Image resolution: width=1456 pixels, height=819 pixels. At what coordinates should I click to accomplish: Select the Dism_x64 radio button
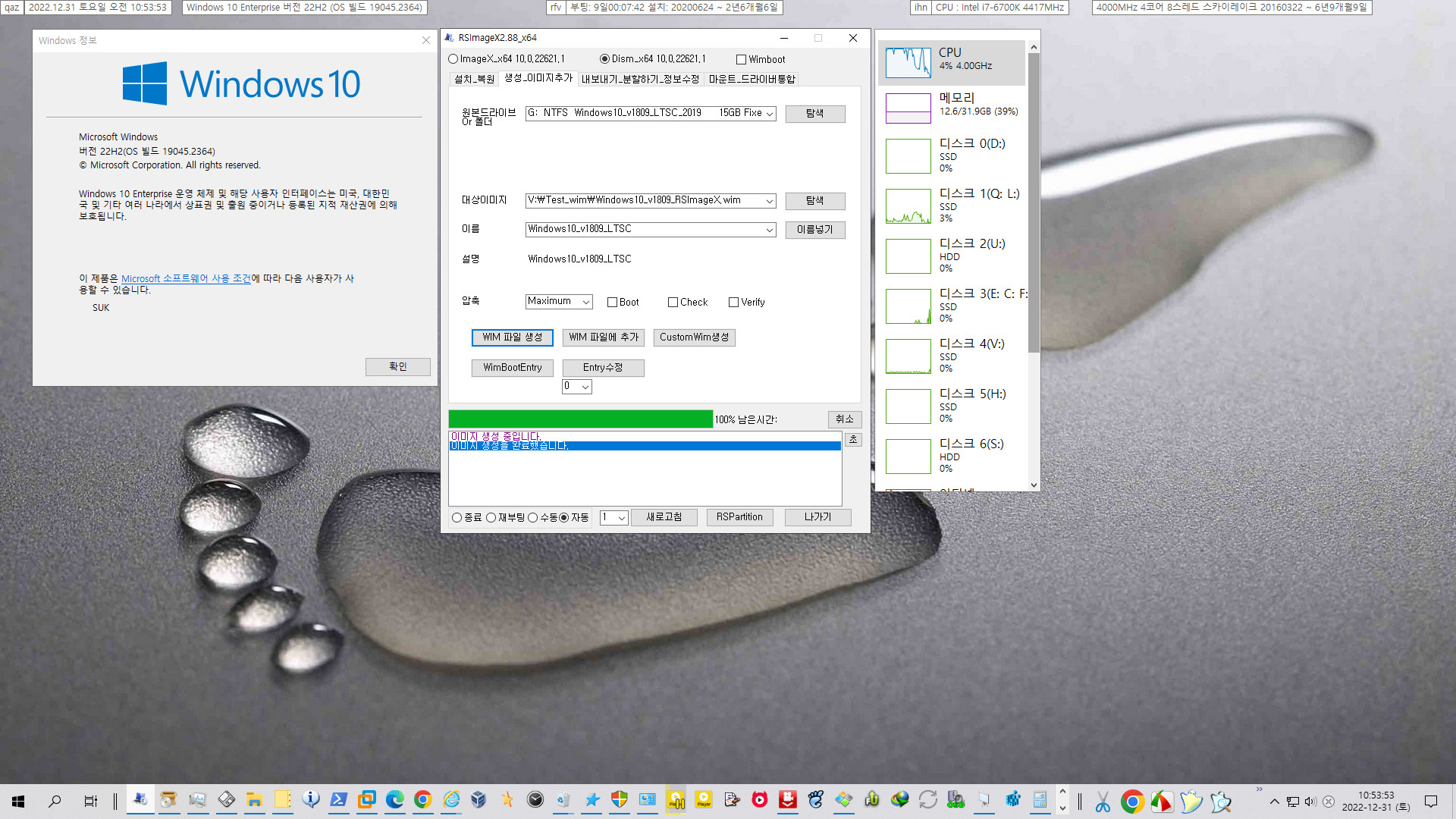604,59
